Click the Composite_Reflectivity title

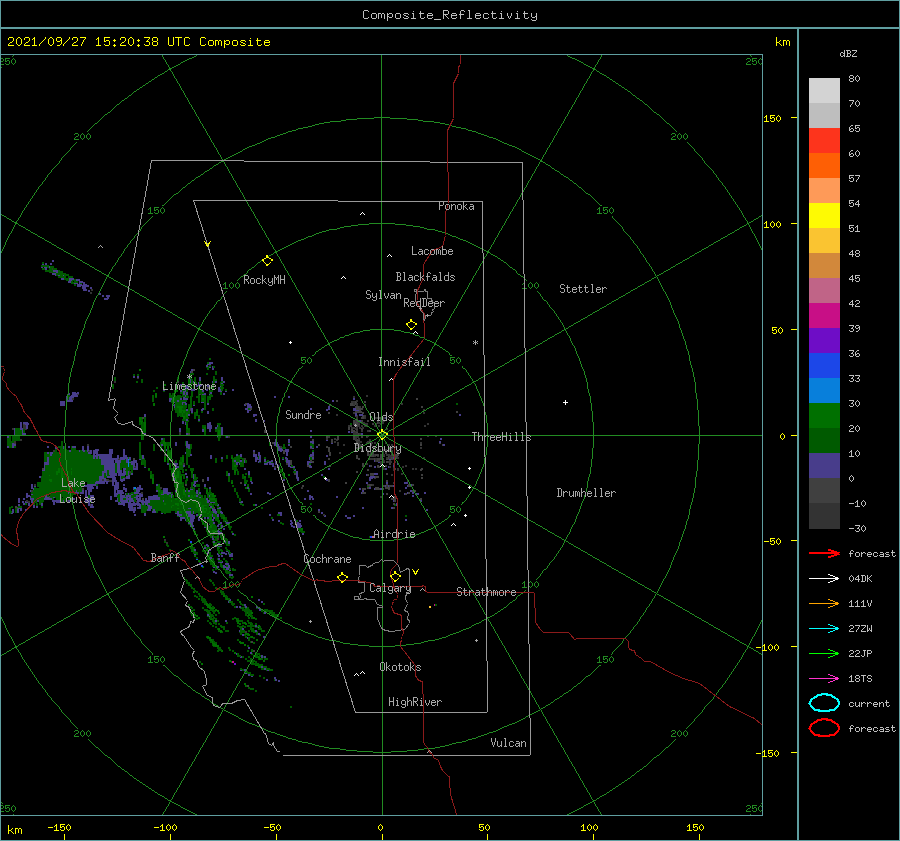(x=450, y=15)
